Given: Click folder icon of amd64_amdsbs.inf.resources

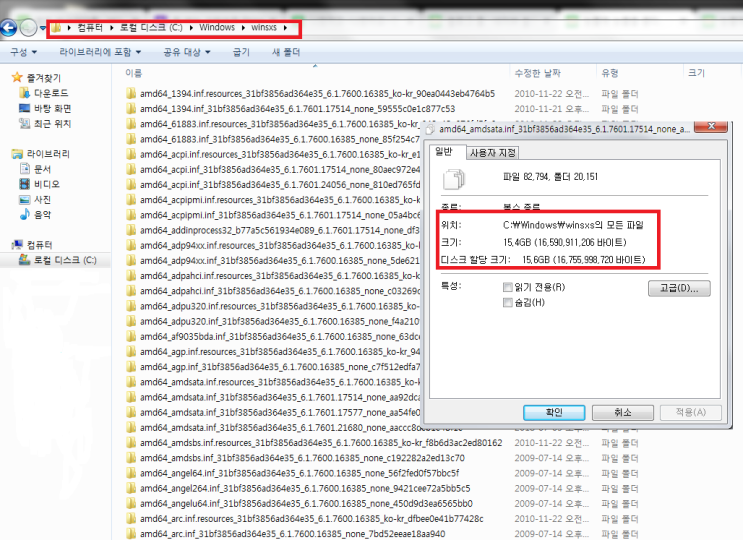Looking at the screenshot, I should [x=131, y=442].
